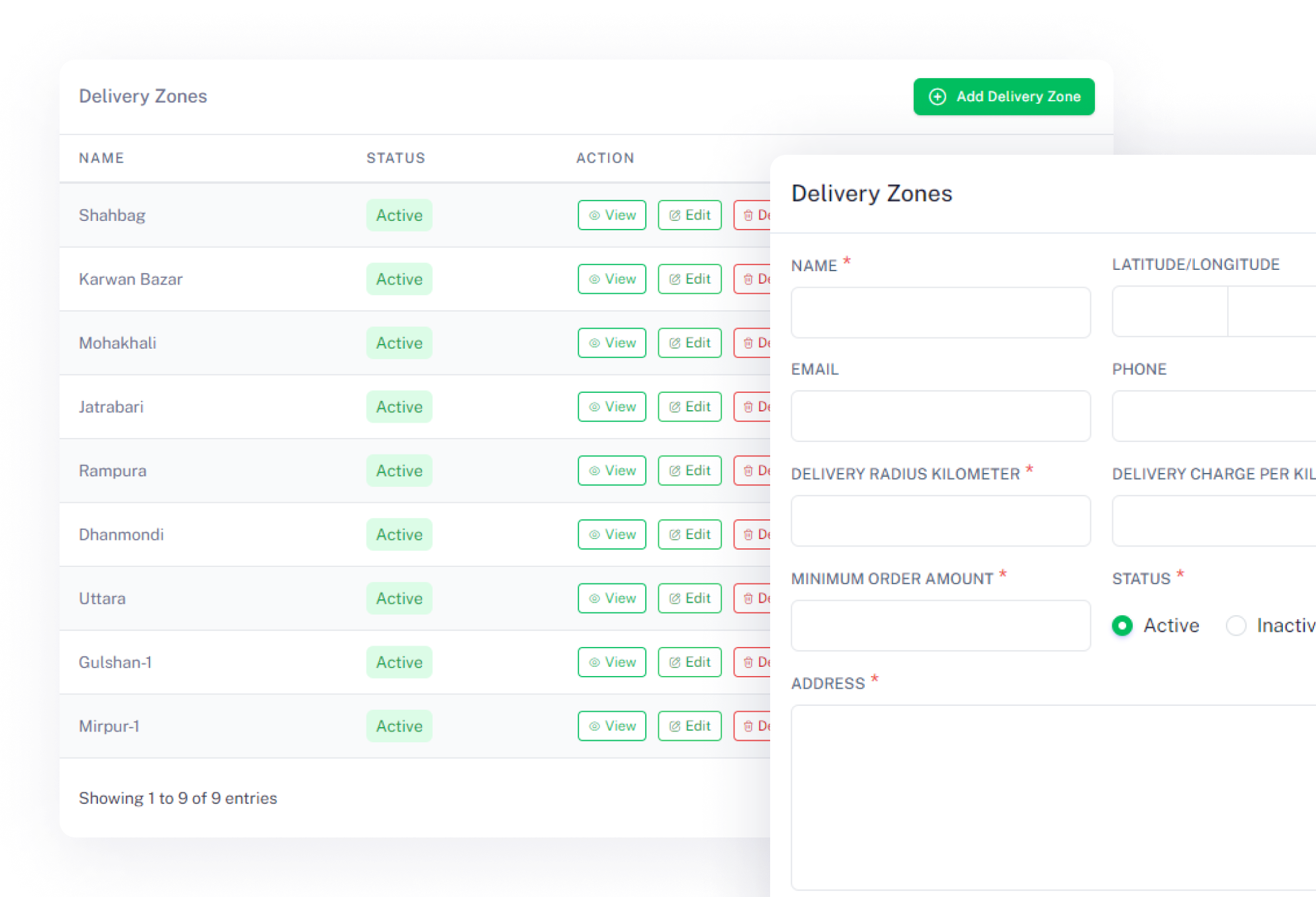Click the eye View icon for Shahbag
This screenshot has height=897, width=1316.
click(x=594, y=216)
